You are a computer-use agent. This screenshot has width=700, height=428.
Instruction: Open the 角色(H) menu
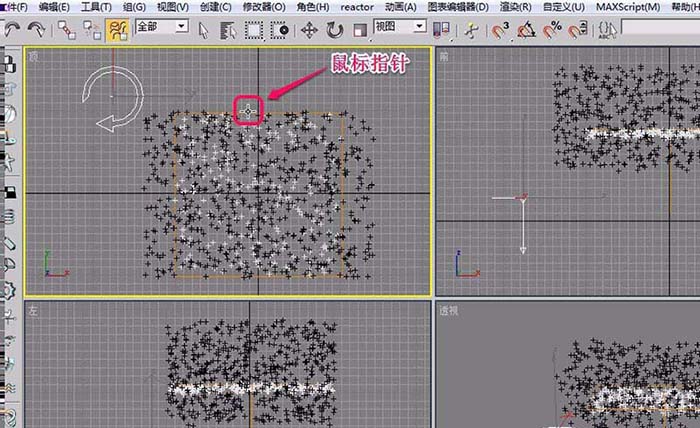tap(313, 7)
